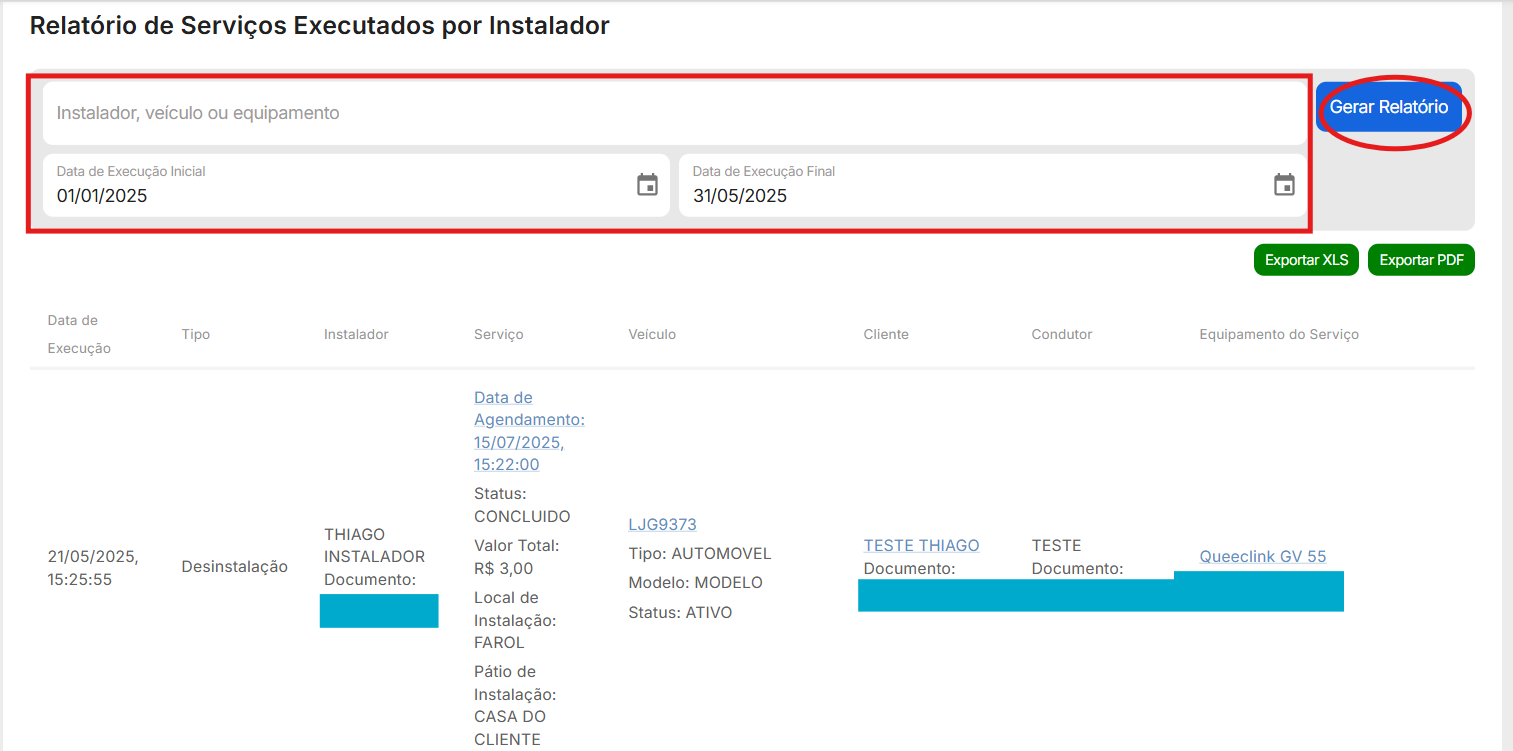
Task: Open scheduling details via Data de Agendamento link
Action: point(529,430)
